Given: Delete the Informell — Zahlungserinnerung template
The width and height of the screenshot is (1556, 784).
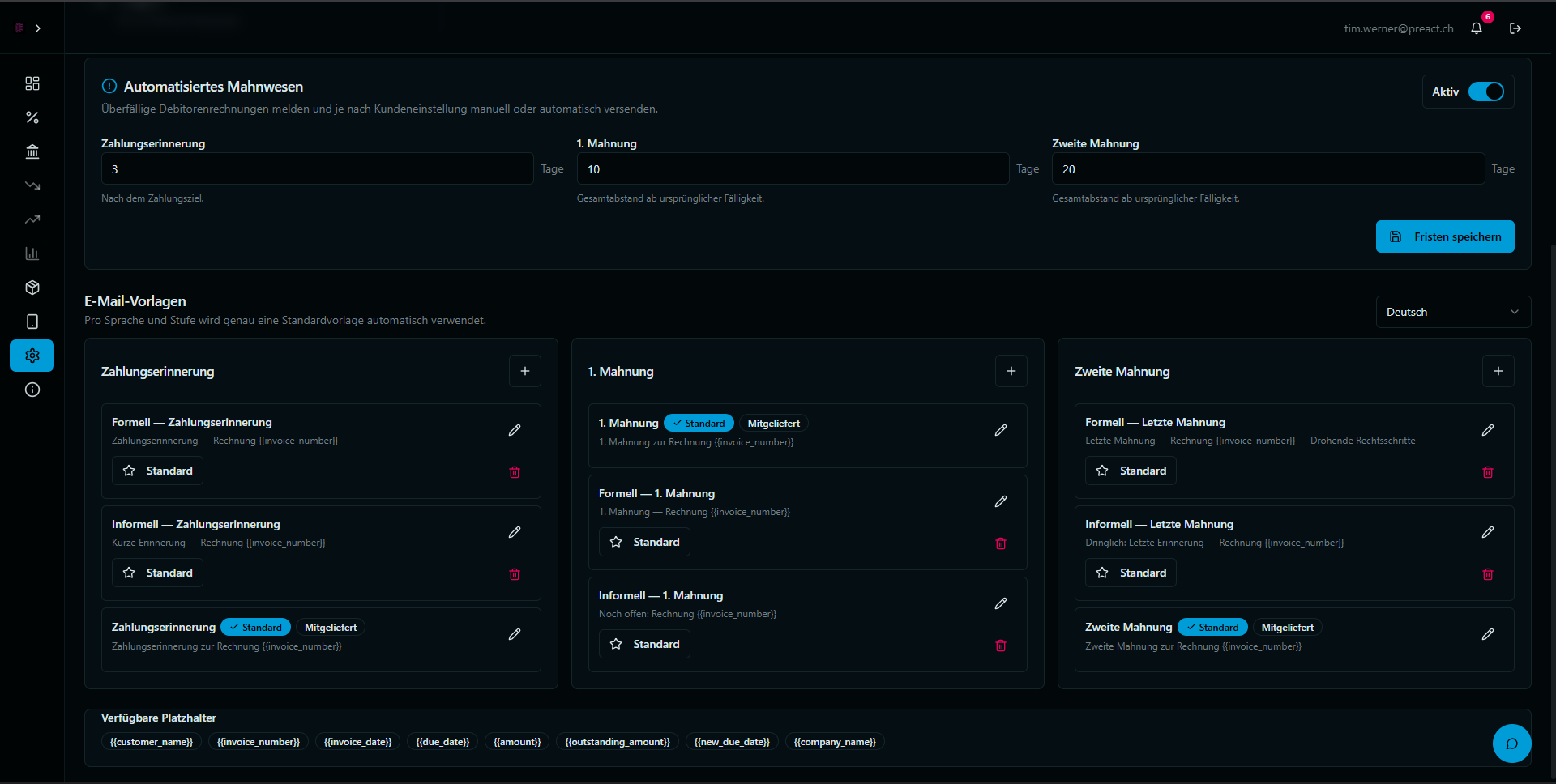Looking at the screenshot, I should [515, 574].
